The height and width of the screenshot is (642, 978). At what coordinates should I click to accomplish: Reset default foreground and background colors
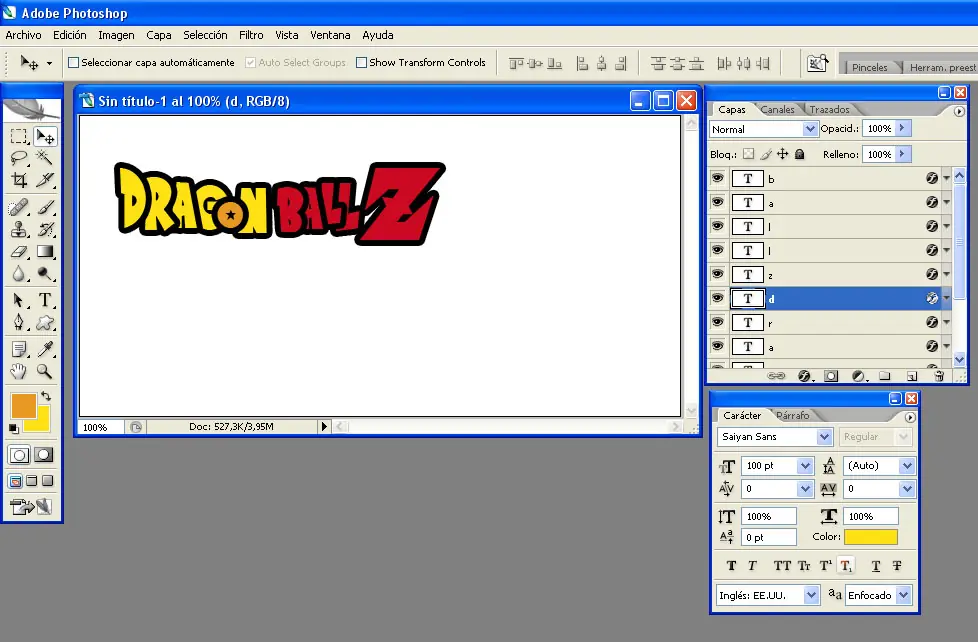(x=13, y=428)
